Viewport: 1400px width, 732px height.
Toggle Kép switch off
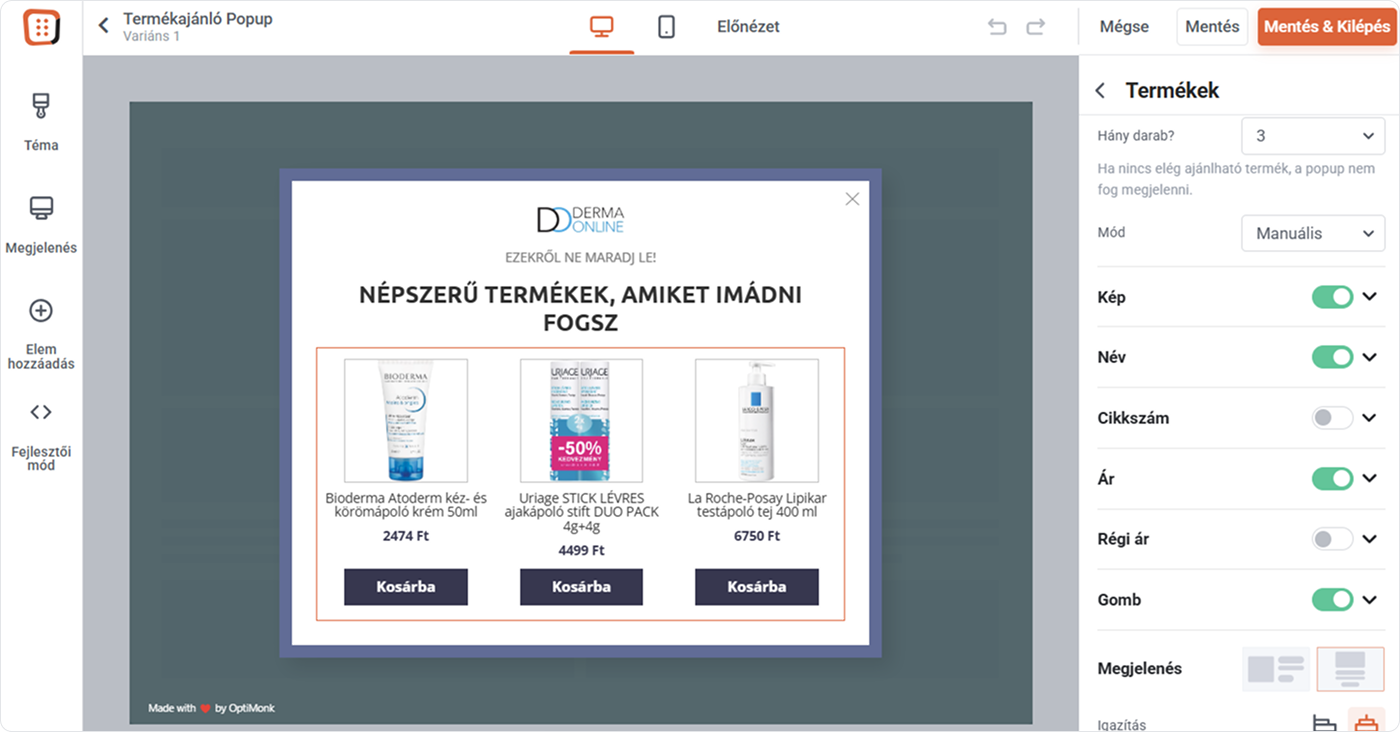coord(1332,297)
